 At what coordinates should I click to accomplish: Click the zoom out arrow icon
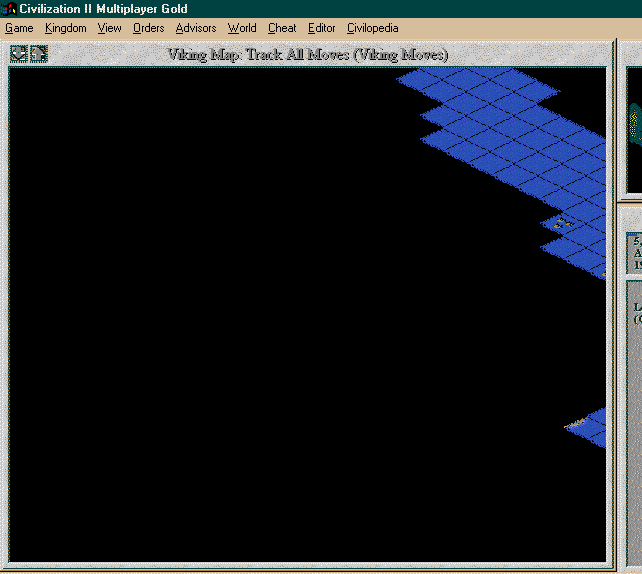coord(19,54)
